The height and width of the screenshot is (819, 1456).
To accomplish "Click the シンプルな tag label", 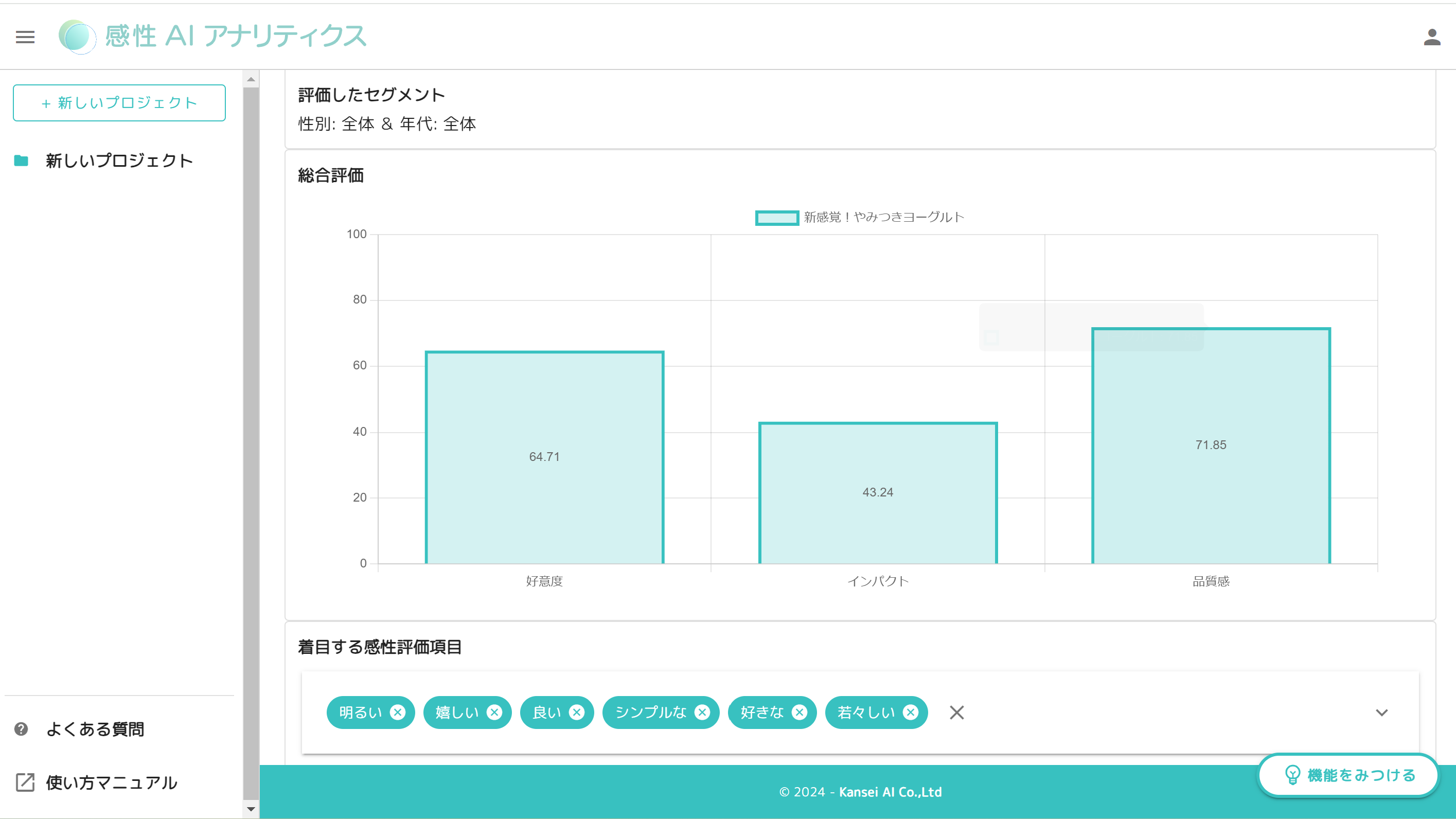I will pos(650,713).
